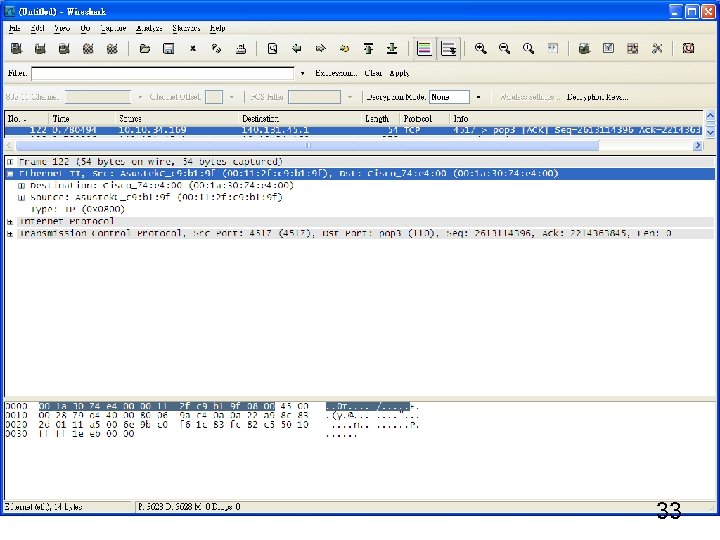Expand the Ethernet Destination field node
This screenshot has width=720, height=540.
(21, 186)
